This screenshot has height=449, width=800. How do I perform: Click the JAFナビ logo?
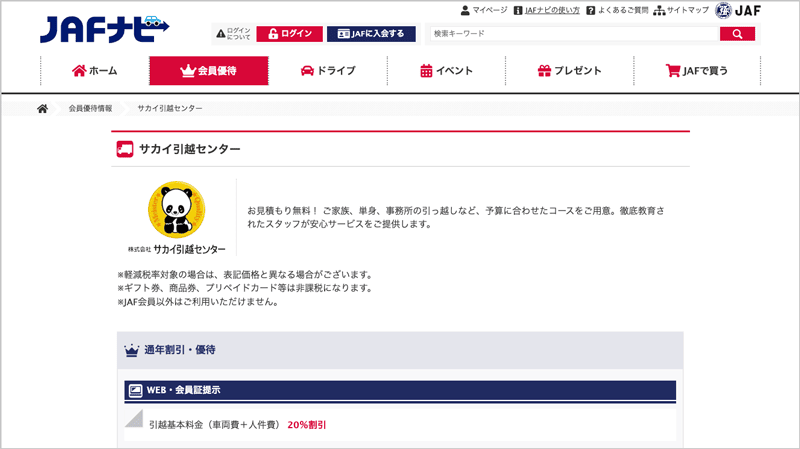click(x=105, y=29)
